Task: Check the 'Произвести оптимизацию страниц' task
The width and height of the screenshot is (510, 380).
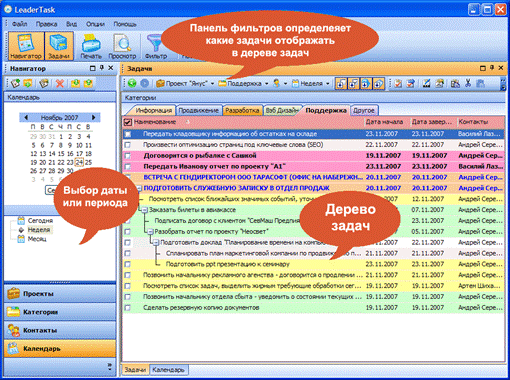Action: click(x=128, y=145)
